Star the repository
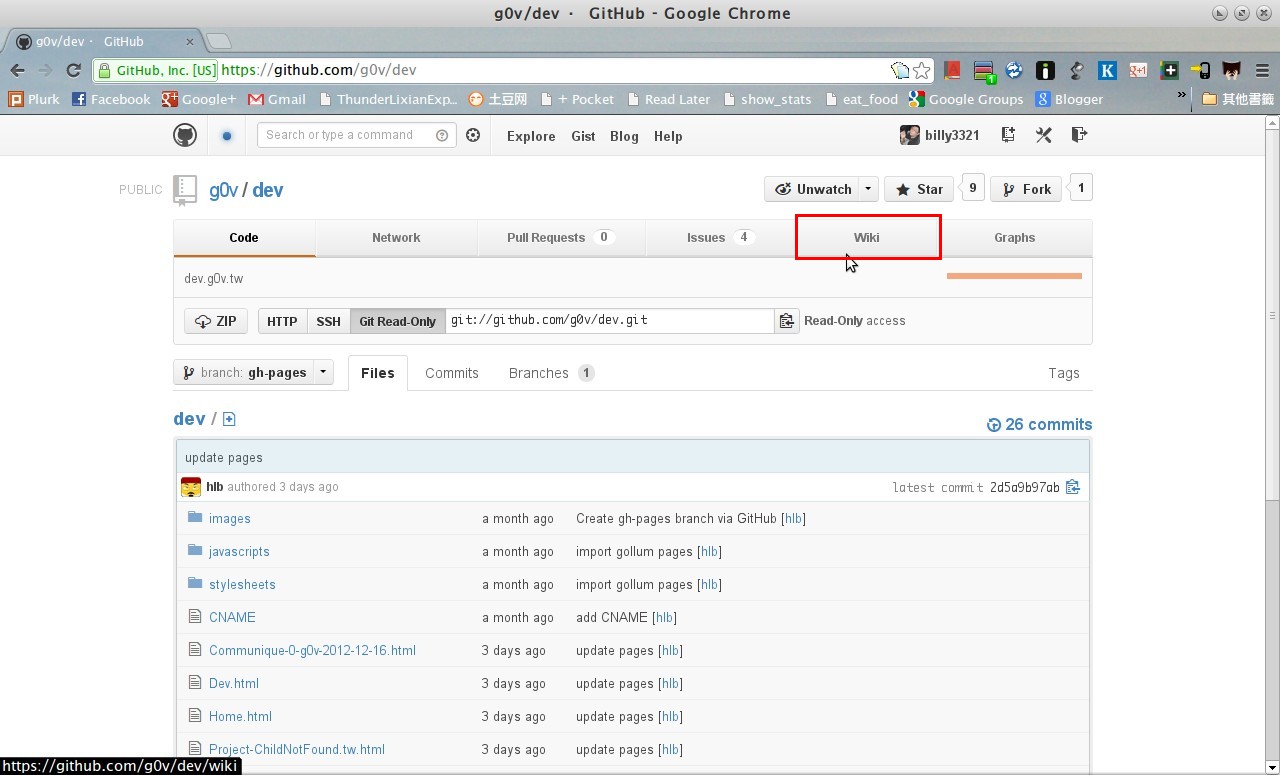The width and height of the screenshot is (1280, 775). pyautogui.click(x=920, y=189)
